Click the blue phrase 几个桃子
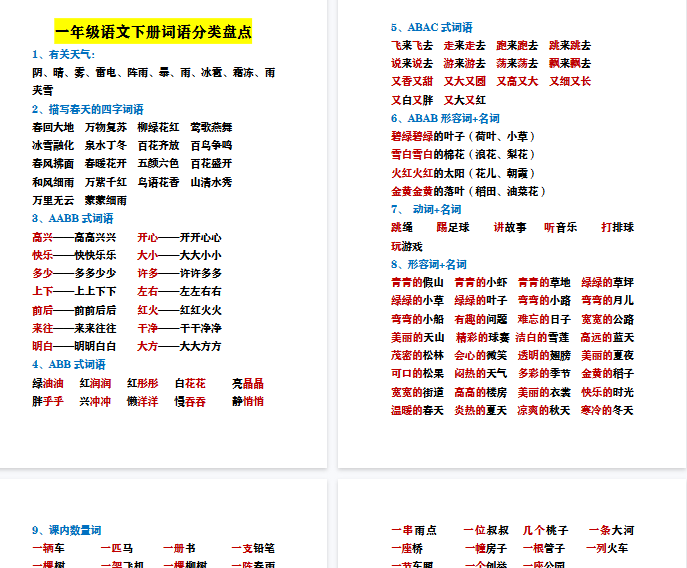Image resolution: width=687 pixels, height=568 pixels. tap(545, 530)
